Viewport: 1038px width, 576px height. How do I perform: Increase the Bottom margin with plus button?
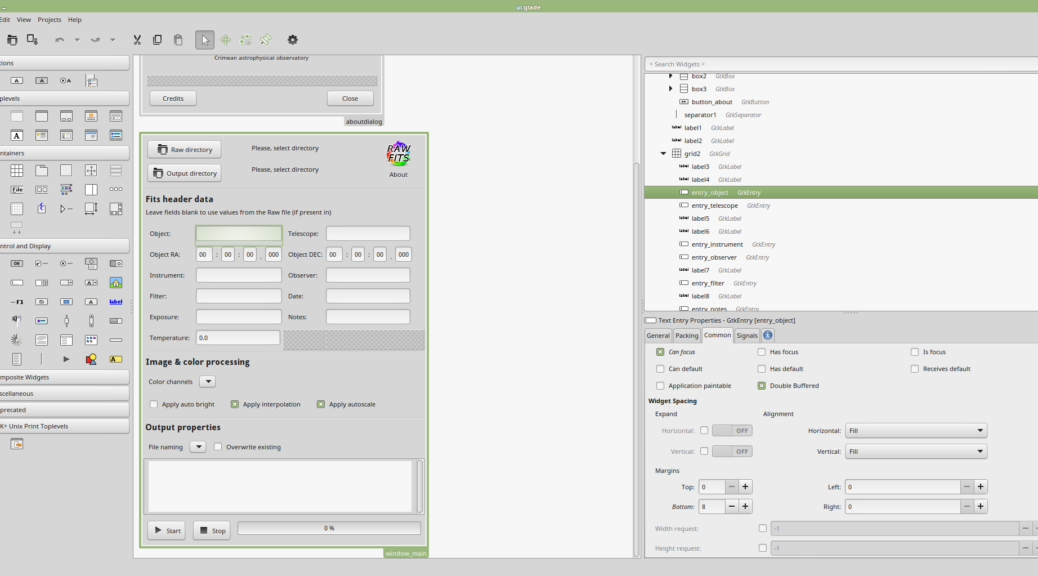pos(745,507)
